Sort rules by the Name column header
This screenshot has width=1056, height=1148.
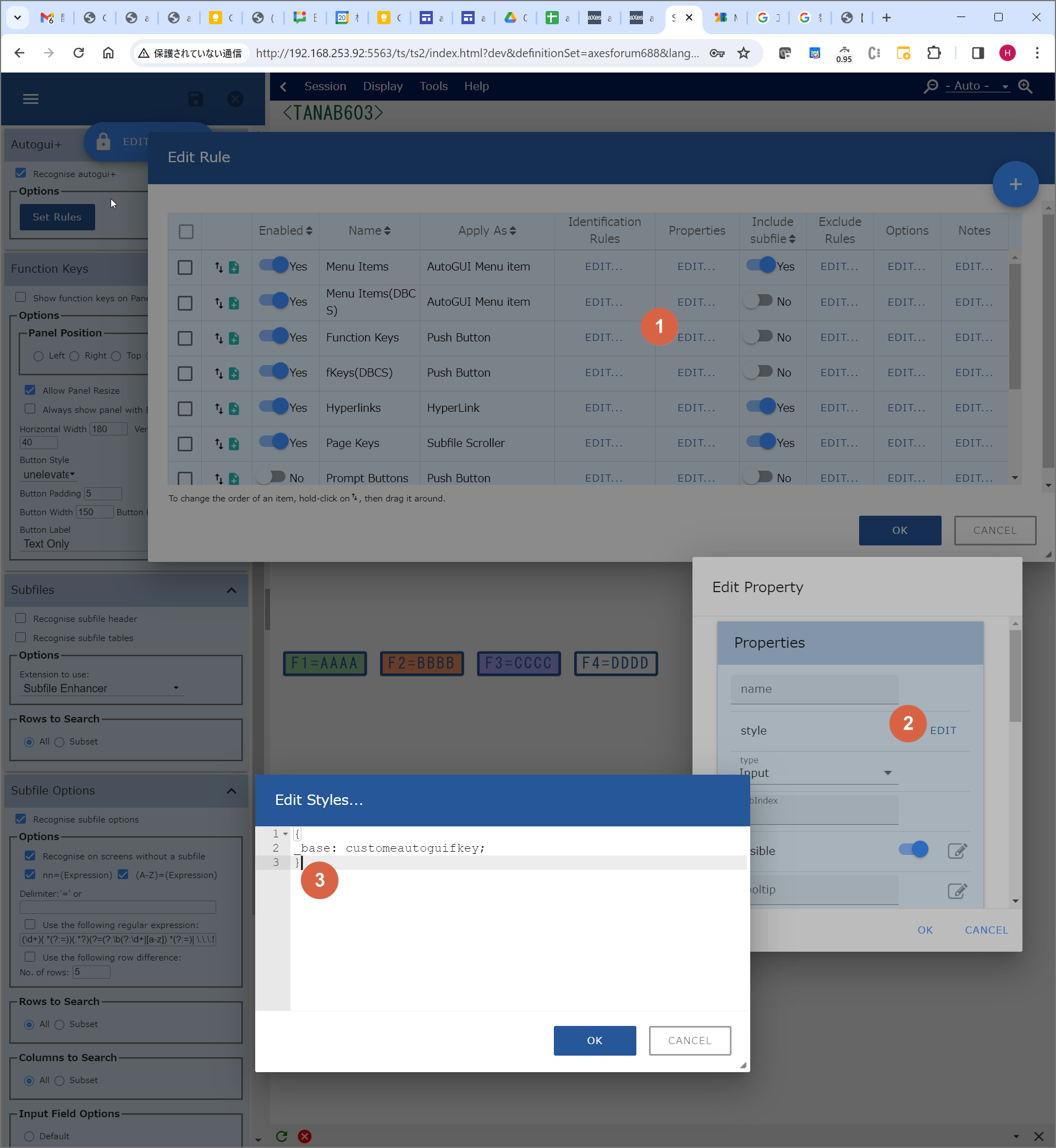[369, 231]
